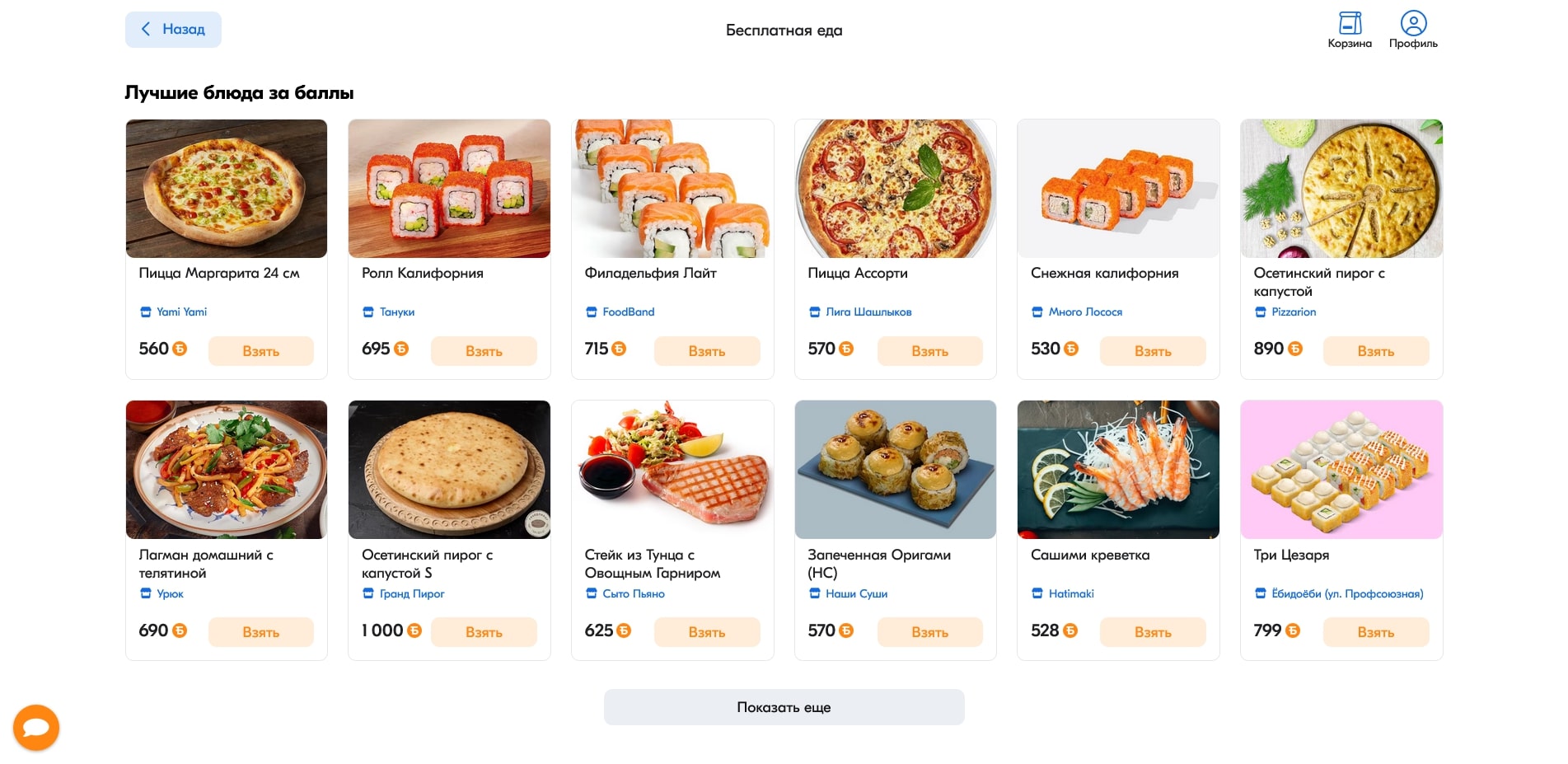Open the Пицца Ассорти photo
This screenshot has height=764, width=1568.
896,189
